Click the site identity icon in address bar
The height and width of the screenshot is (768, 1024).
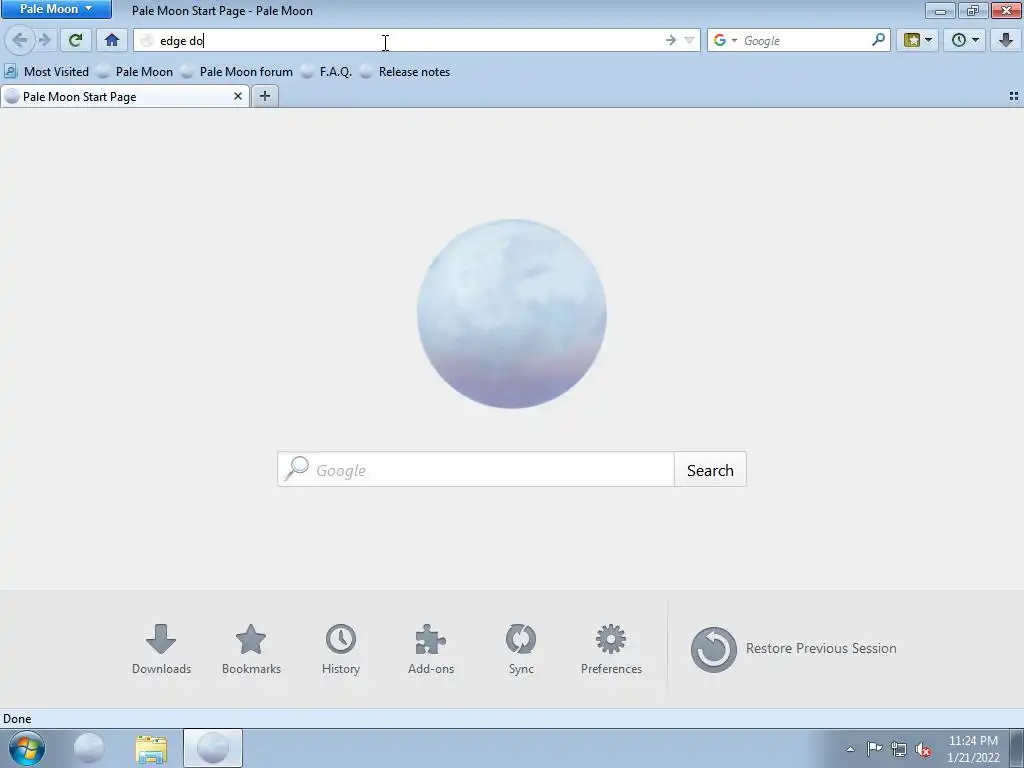coord(147,40)
